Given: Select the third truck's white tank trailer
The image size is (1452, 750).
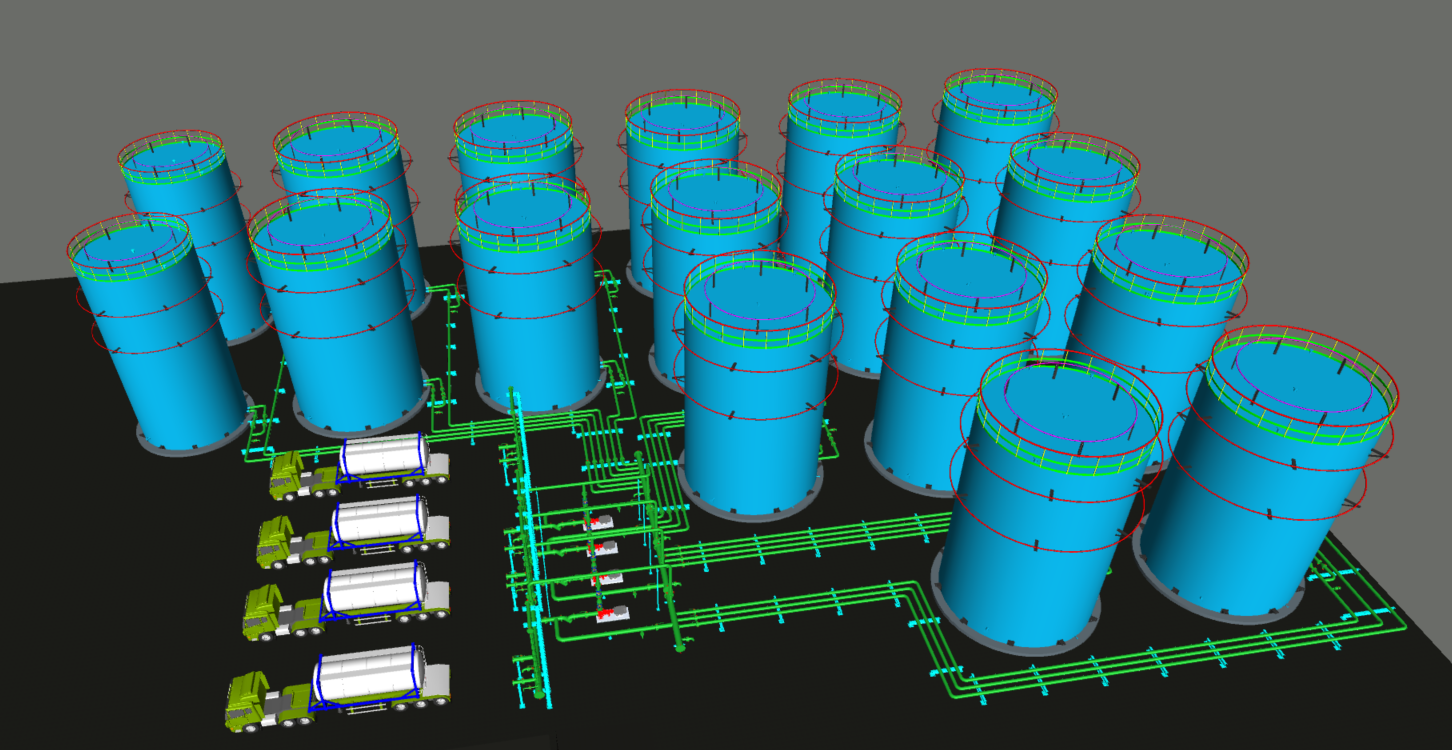Looking at the screenshot, I should click(372, 588).
